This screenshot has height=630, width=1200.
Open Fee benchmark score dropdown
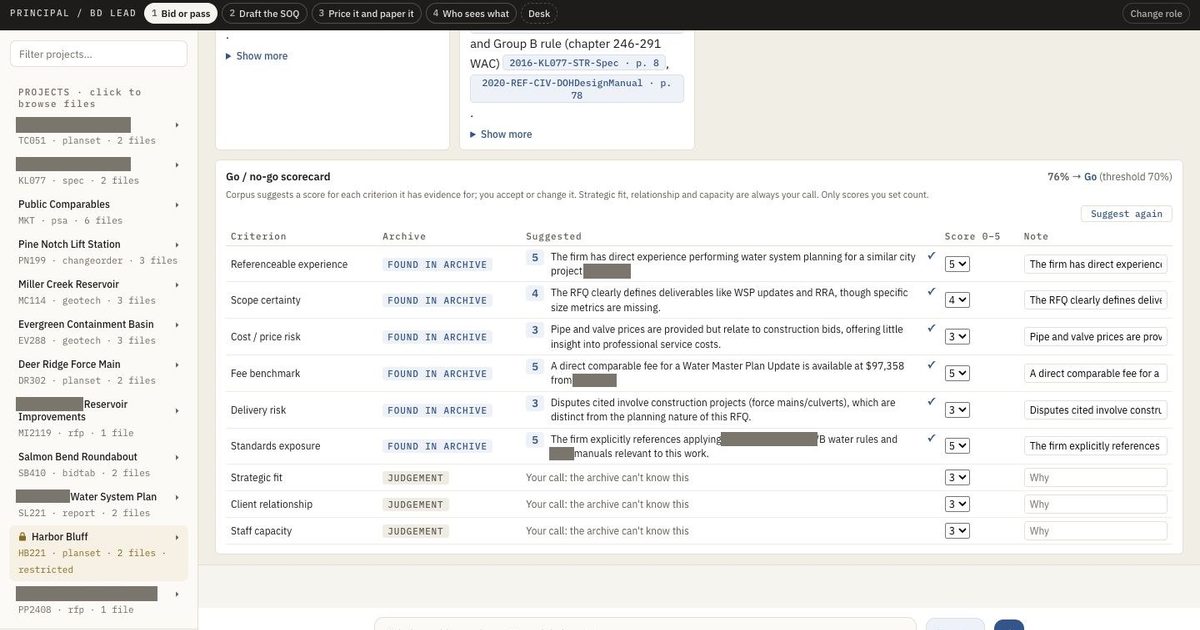pos(957,373)
